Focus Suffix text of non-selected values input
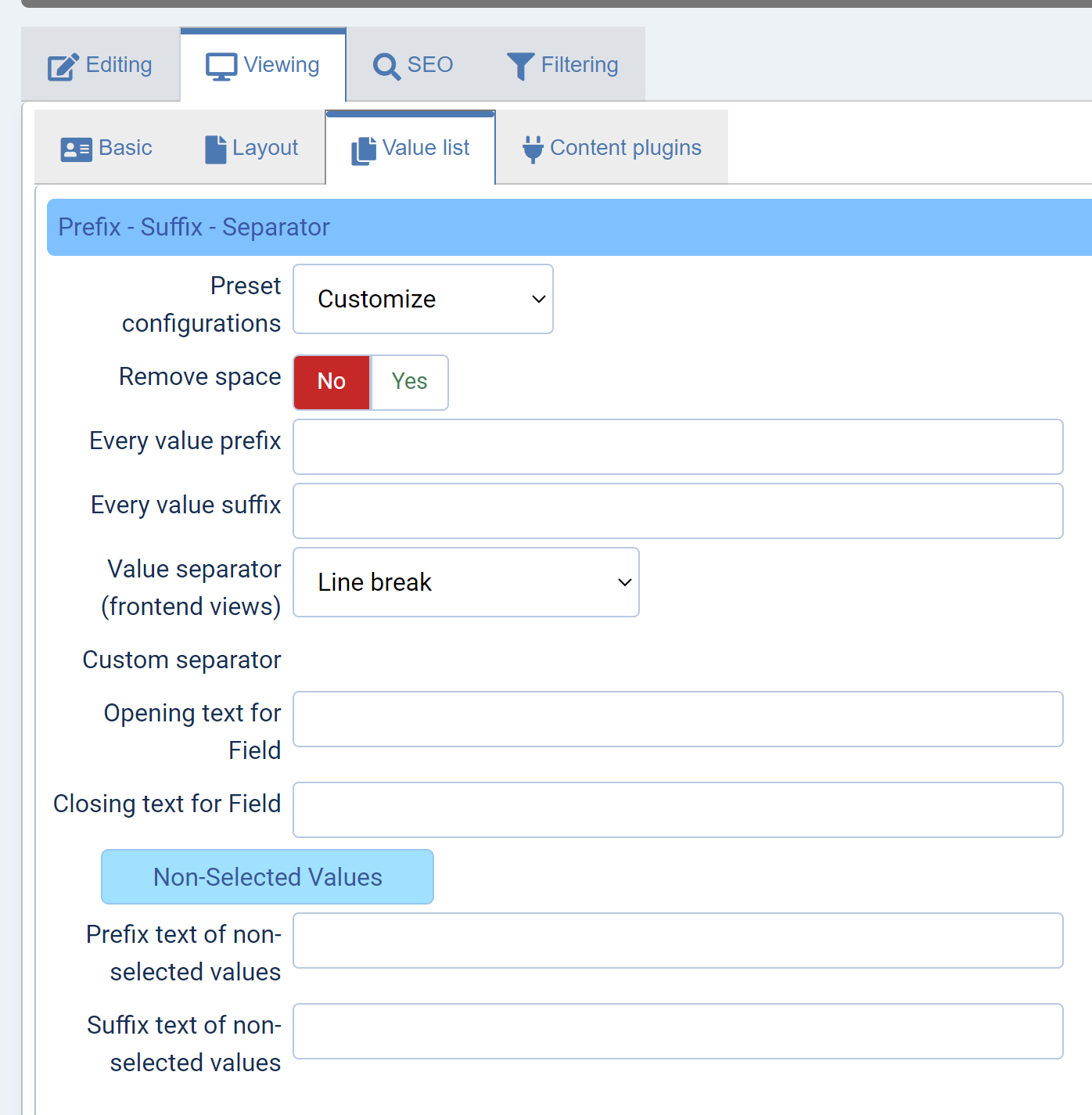This screenshot has height=1115, width=1092. pos(678,1031)
